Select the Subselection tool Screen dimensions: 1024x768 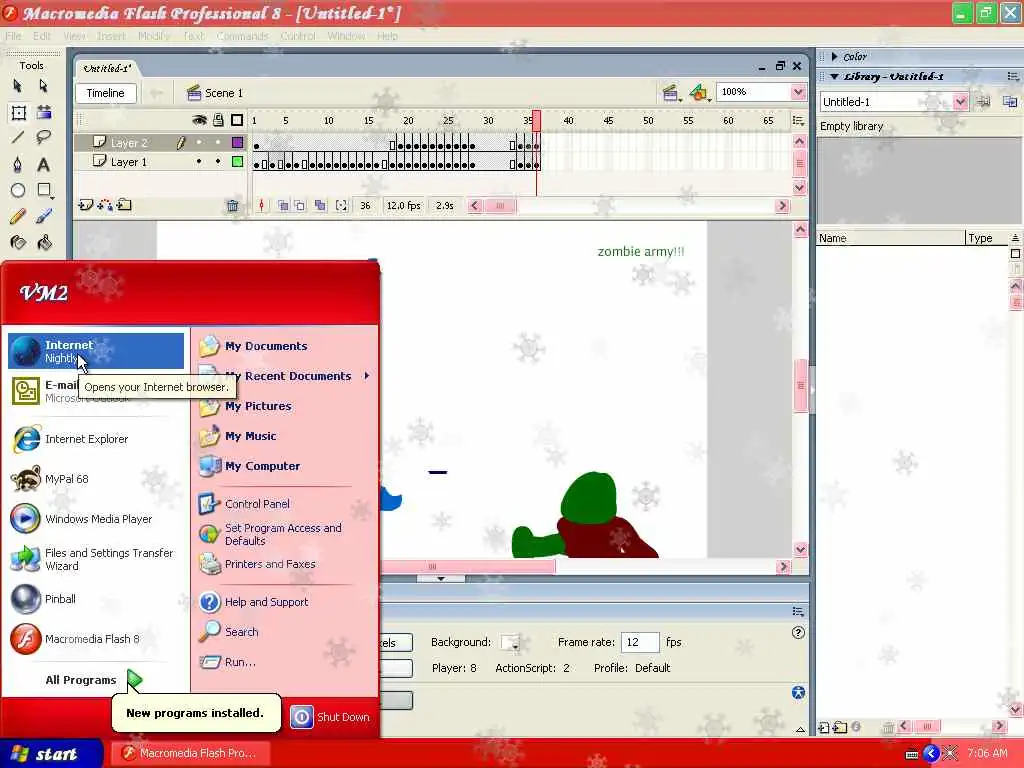pyautogui.click(x=43, y=86)
